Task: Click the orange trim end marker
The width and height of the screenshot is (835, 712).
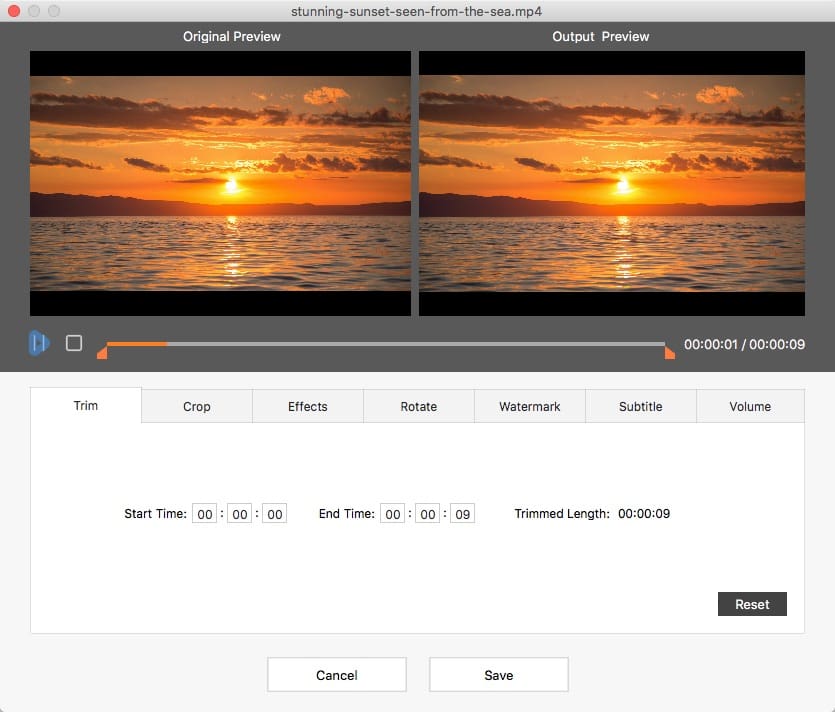Action: pos(669,352)
